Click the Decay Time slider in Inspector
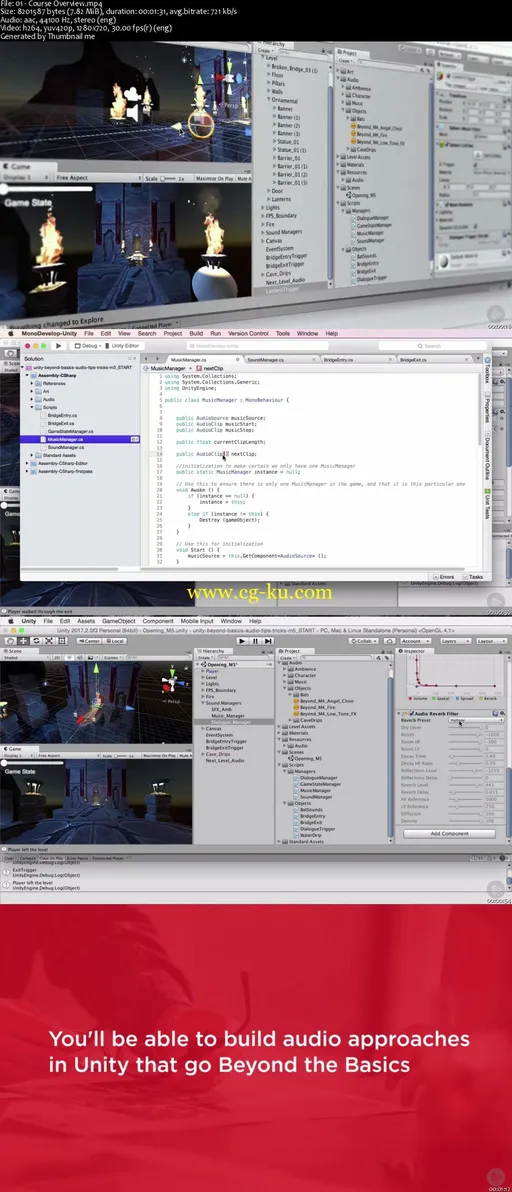 466,756
